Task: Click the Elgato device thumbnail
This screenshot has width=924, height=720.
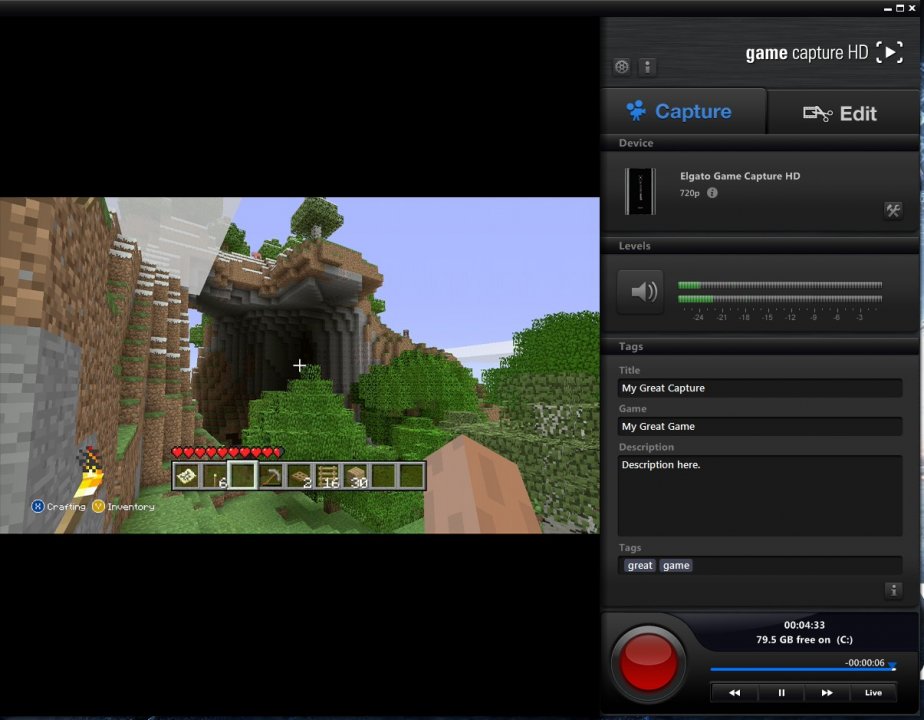Action: tap(641, 191)
